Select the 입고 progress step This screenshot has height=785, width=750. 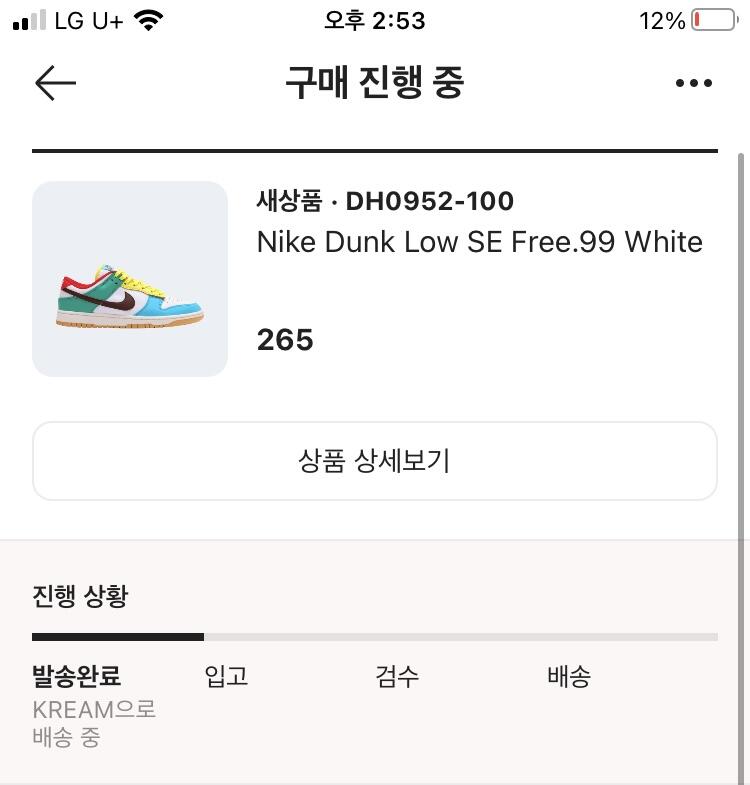coord(226,676)
